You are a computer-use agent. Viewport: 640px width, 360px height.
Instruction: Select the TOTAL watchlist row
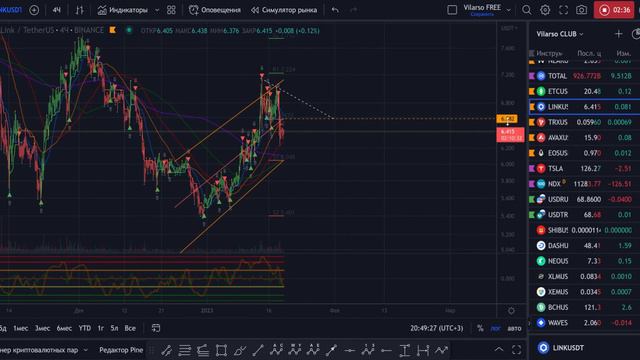coord(584,76)
